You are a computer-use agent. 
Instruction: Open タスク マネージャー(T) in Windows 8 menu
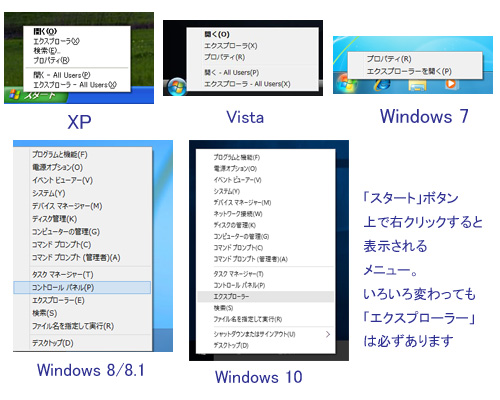pos(63,275)
